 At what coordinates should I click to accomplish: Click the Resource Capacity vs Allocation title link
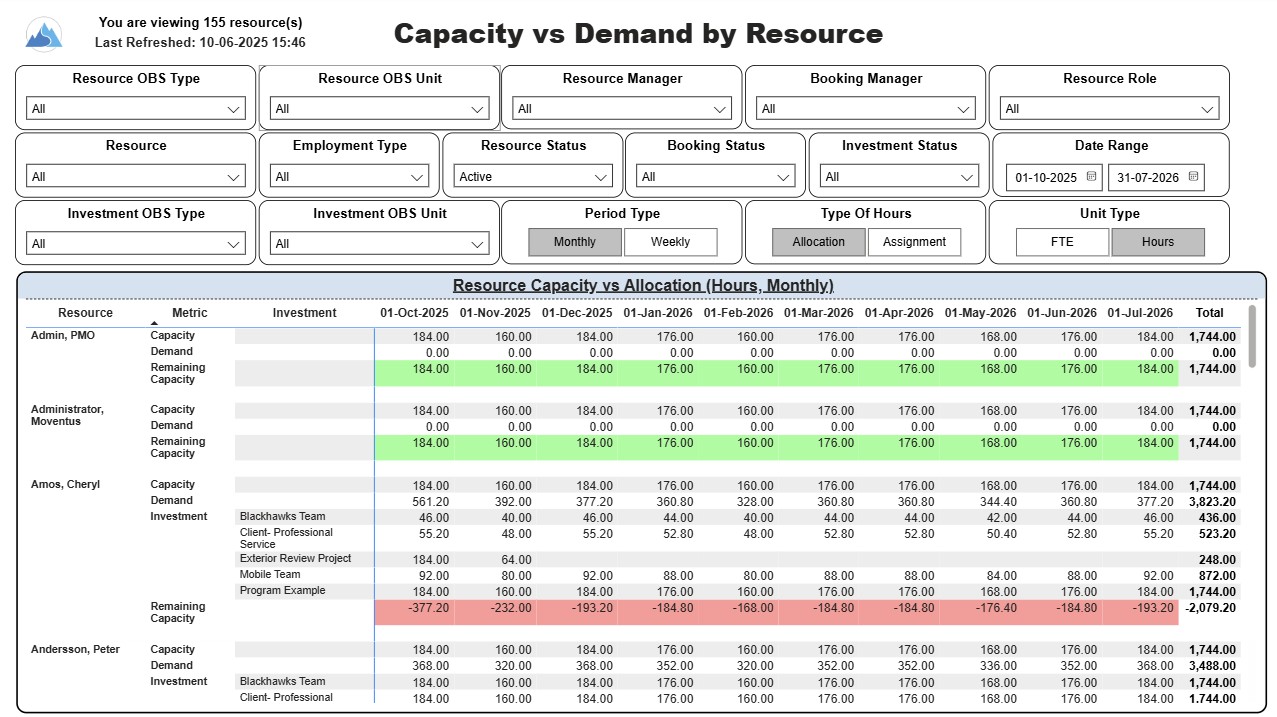[642, 285]
